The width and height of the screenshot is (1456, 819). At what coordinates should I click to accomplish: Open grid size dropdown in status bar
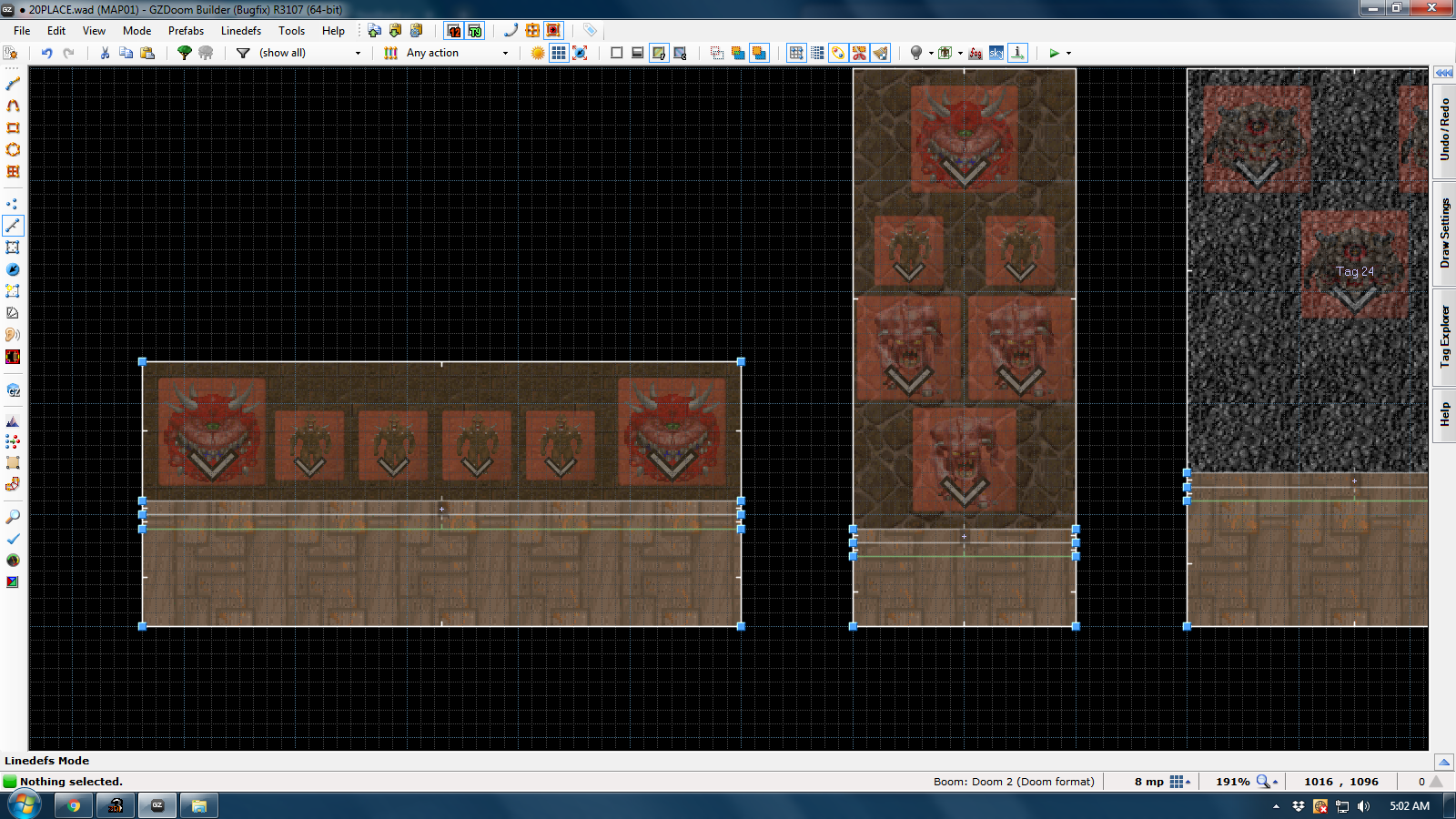pyautogui.click(x=1180, y=782)
